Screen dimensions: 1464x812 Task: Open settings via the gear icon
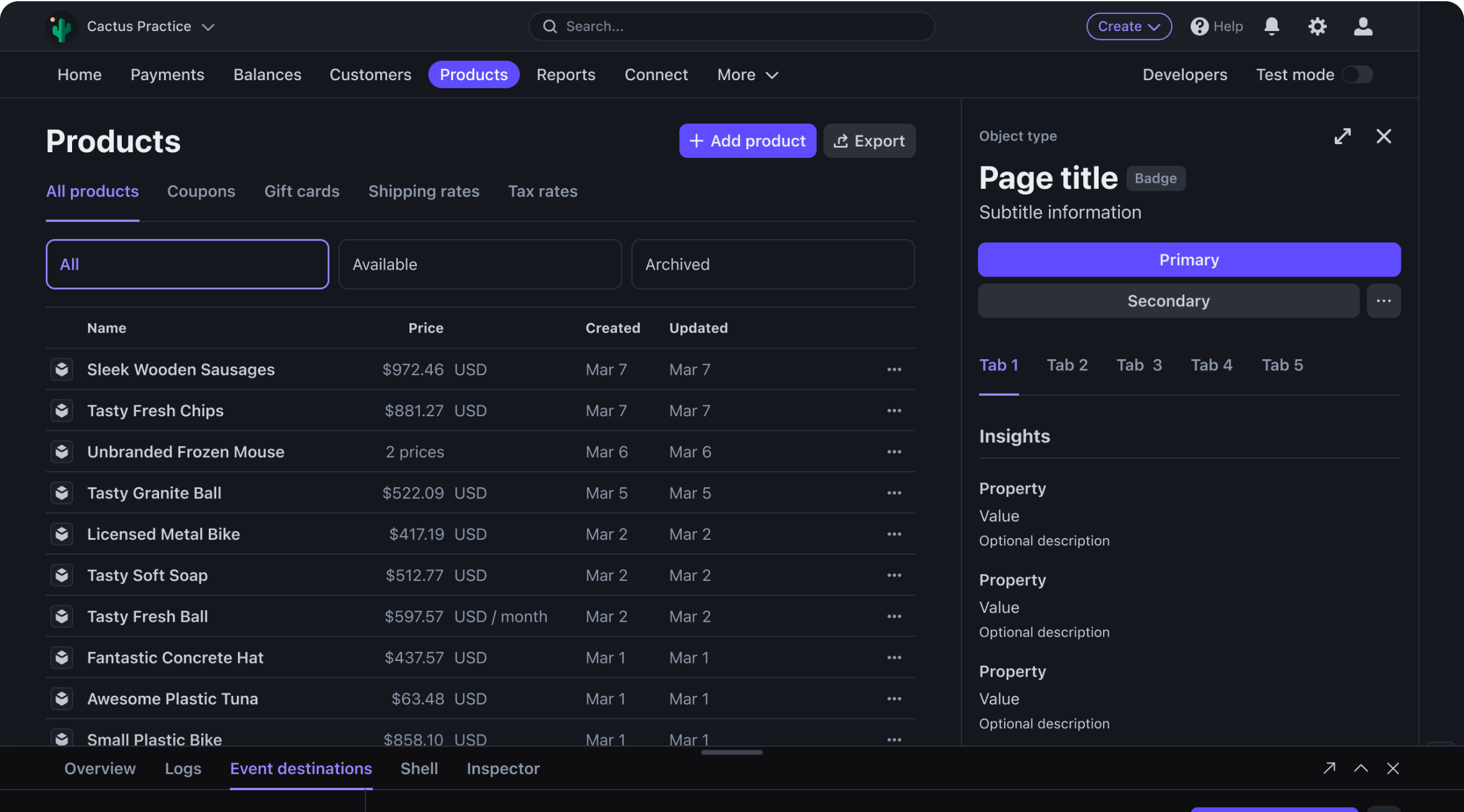pyautogui.click(x=1317, y=26)
